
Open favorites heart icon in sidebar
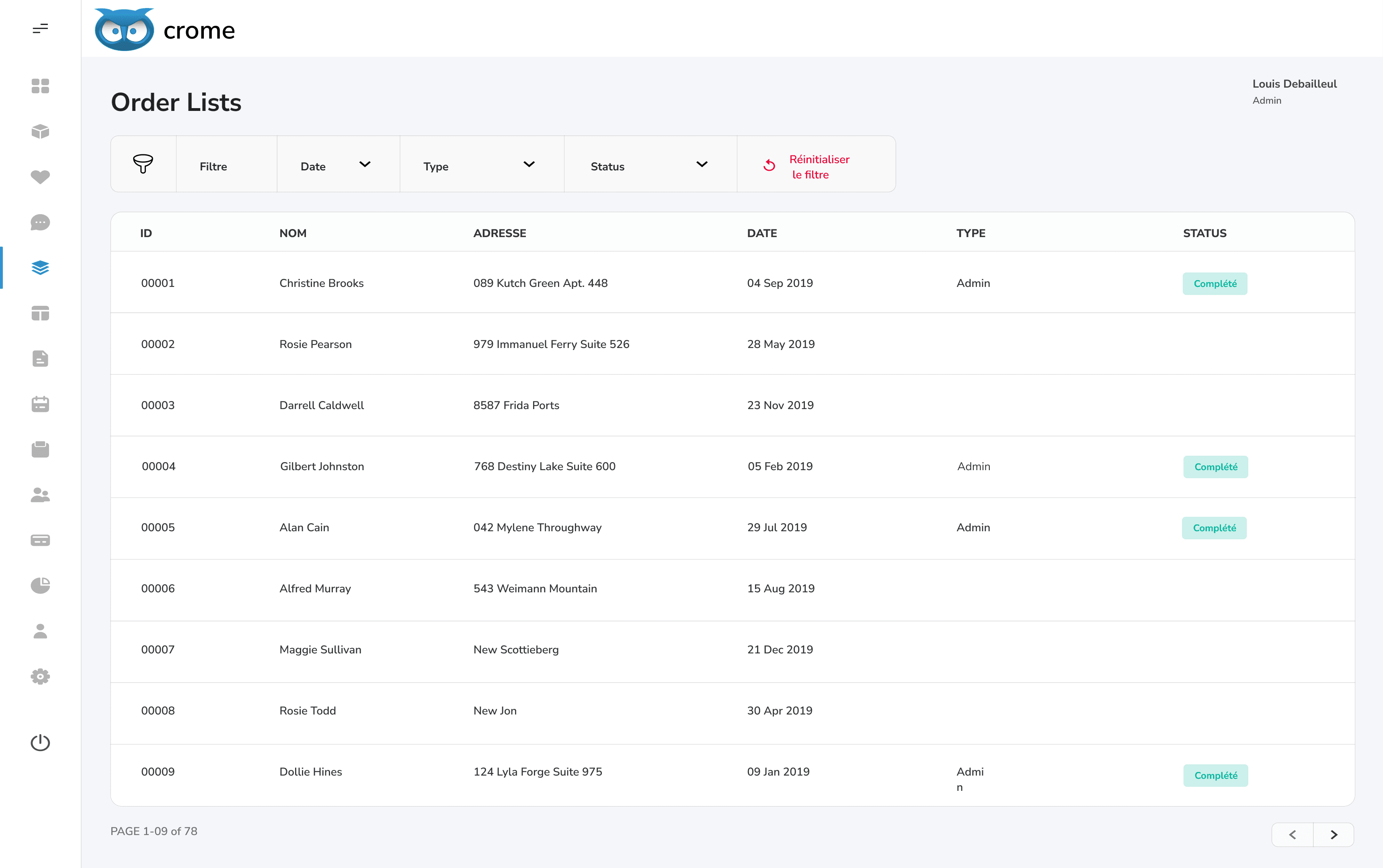point(40,177)
